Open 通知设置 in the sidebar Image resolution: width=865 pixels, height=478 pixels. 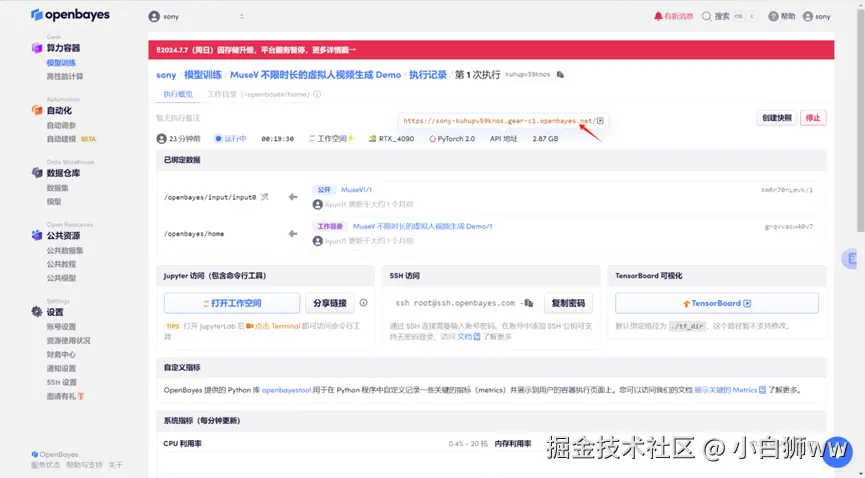[61, 369]
